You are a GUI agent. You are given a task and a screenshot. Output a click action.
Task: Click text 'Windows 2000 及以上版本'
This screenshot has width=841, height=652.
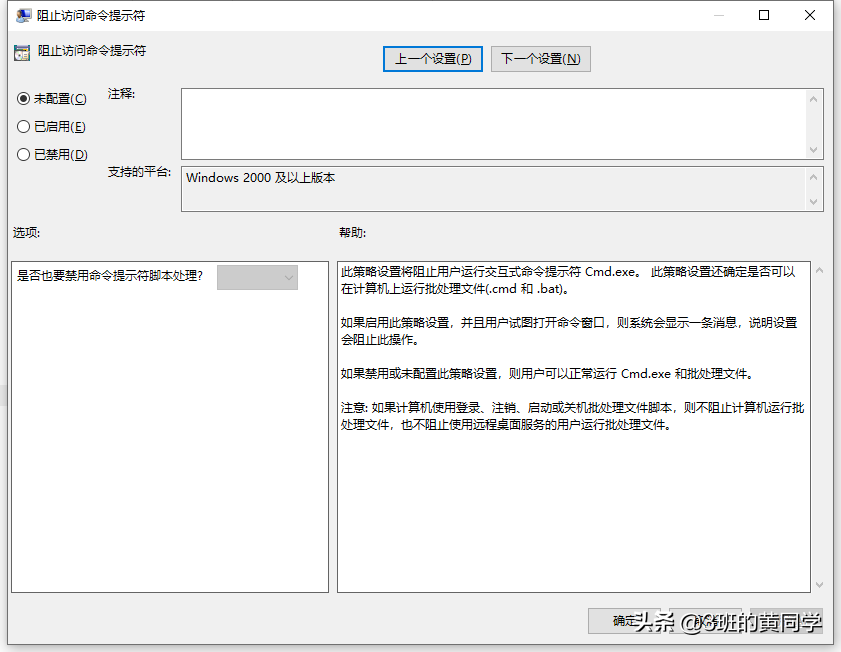[x=261, y=177]
